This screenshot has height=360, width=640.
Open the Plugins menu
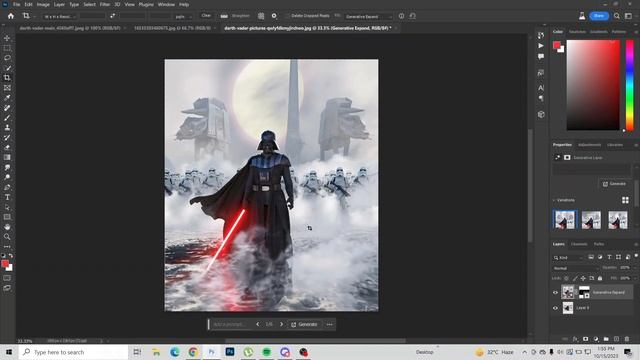(146, 4)
